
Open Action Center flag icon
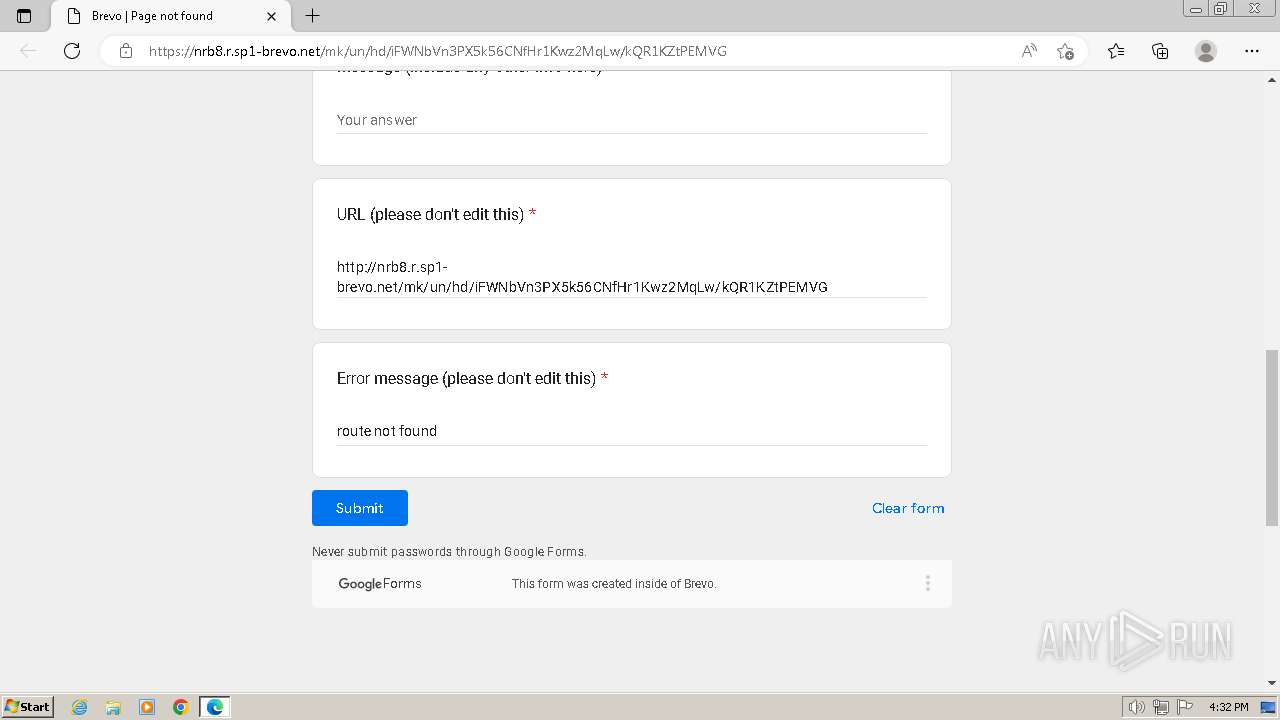click(1184, 707)
